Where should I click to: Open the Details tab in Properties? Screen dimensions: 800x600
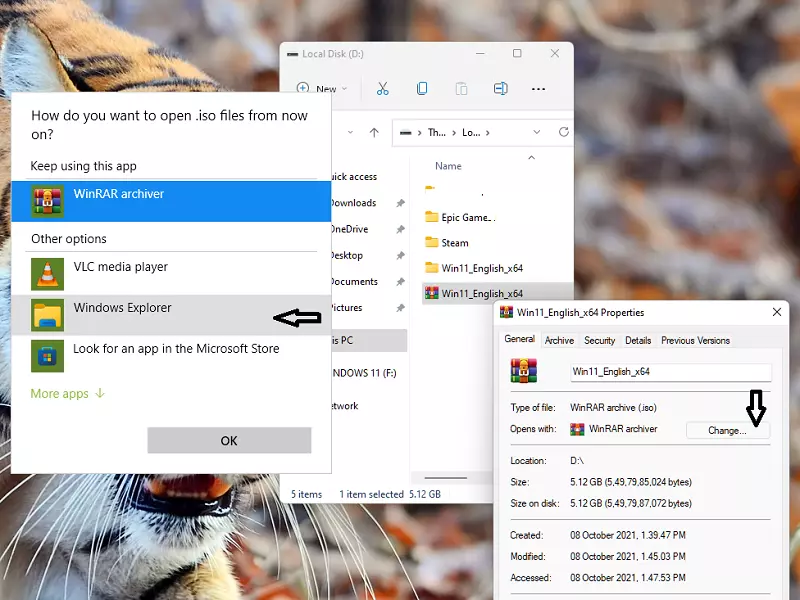(638, 341)
